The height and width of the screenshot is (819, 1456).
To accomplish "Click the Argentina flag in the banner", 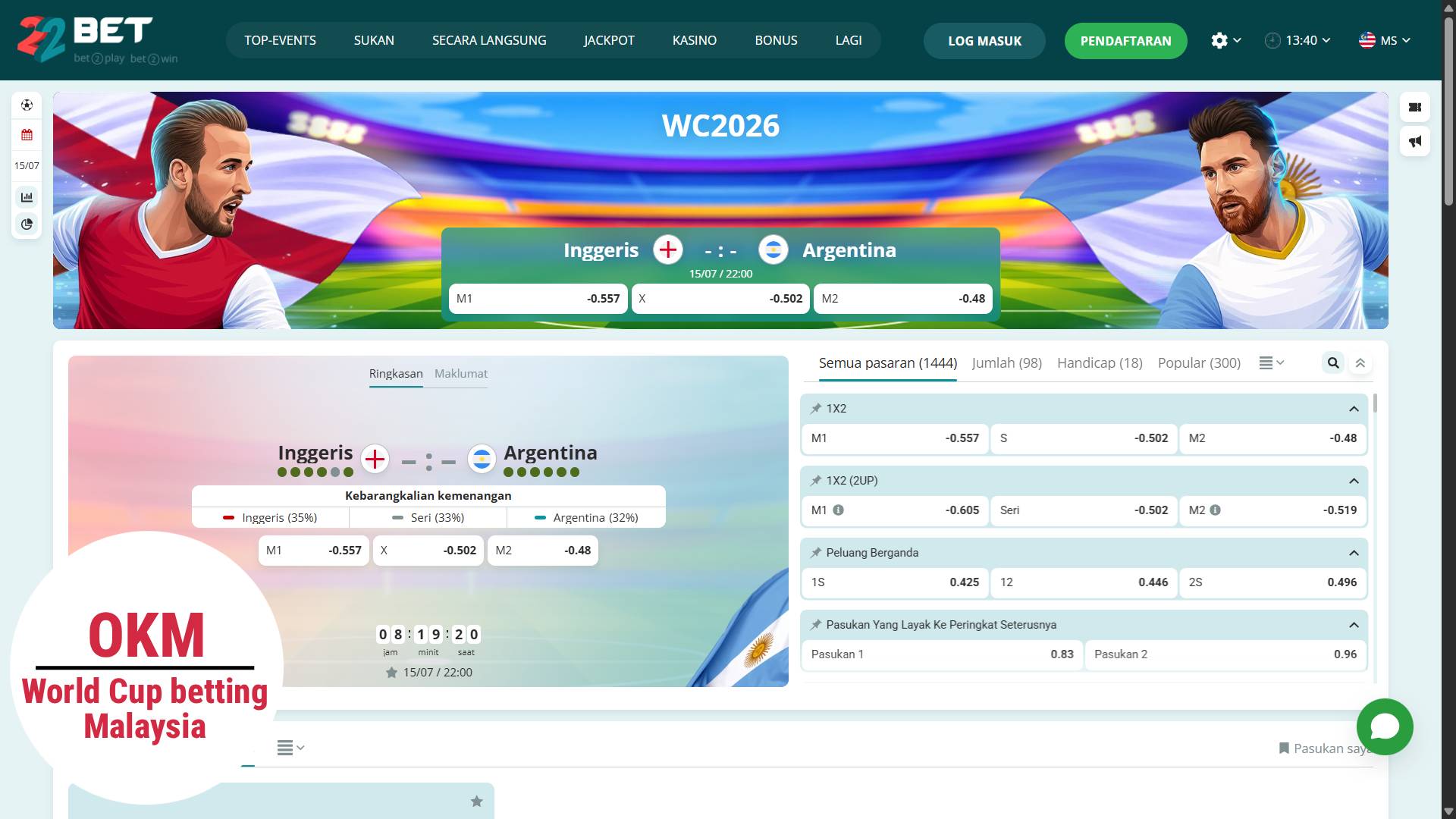I will 773,249.
